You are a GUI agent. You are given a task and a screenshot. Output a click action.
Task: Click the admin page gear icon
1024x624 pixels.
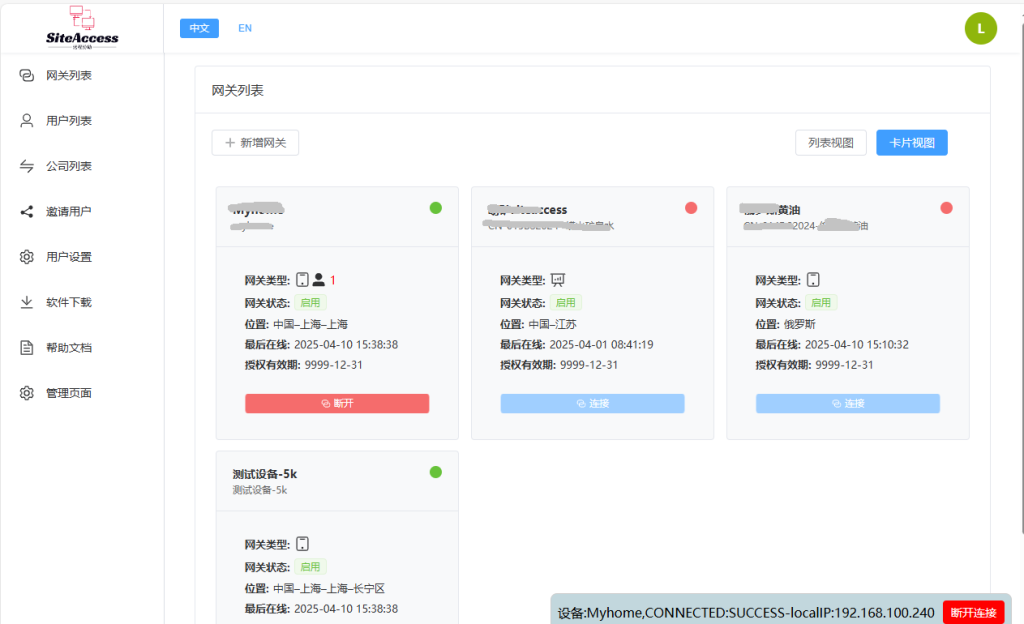coord(27,393)
